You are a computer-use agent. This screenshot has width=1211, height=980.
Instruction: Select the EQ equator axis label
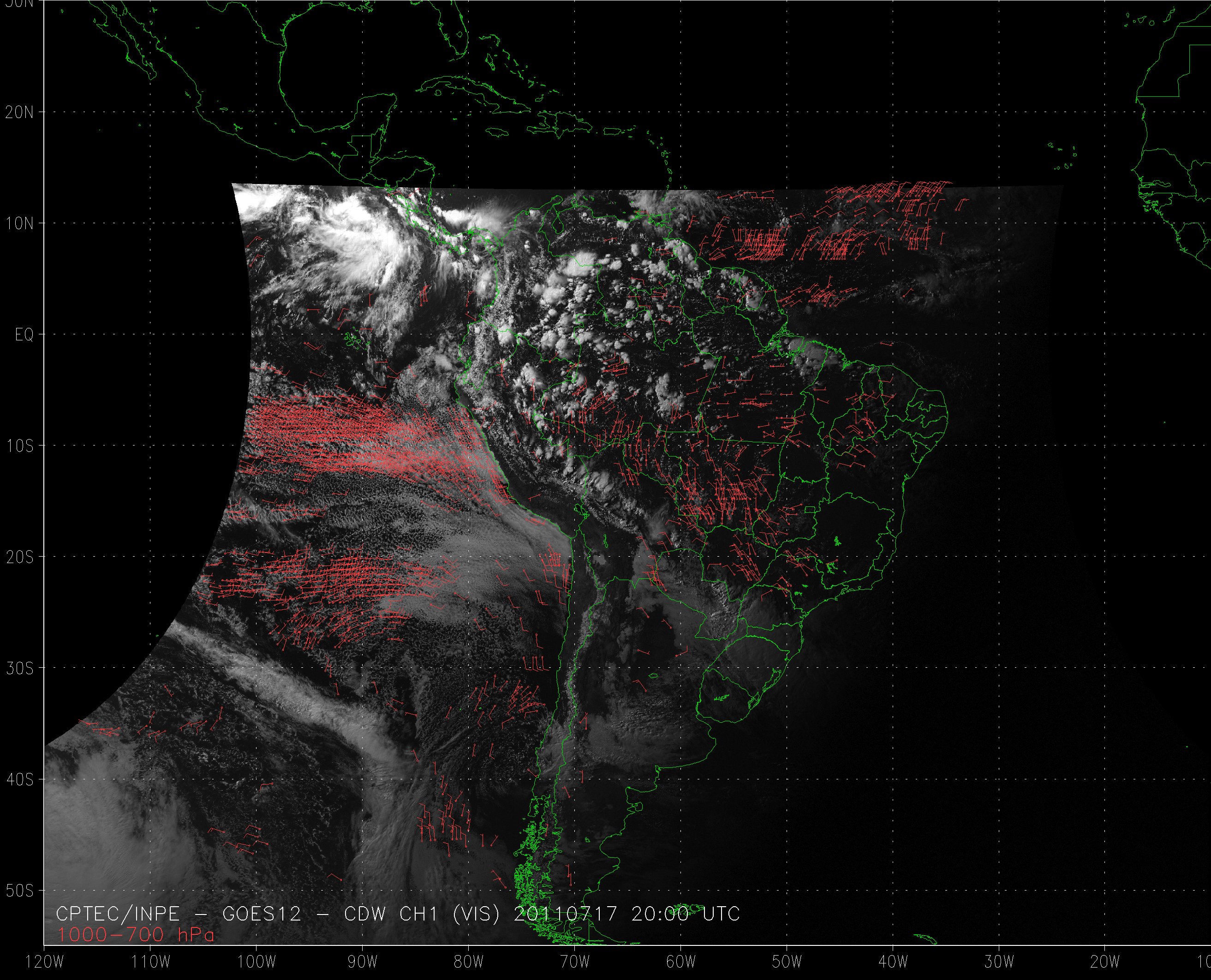(x=24, y=335)
